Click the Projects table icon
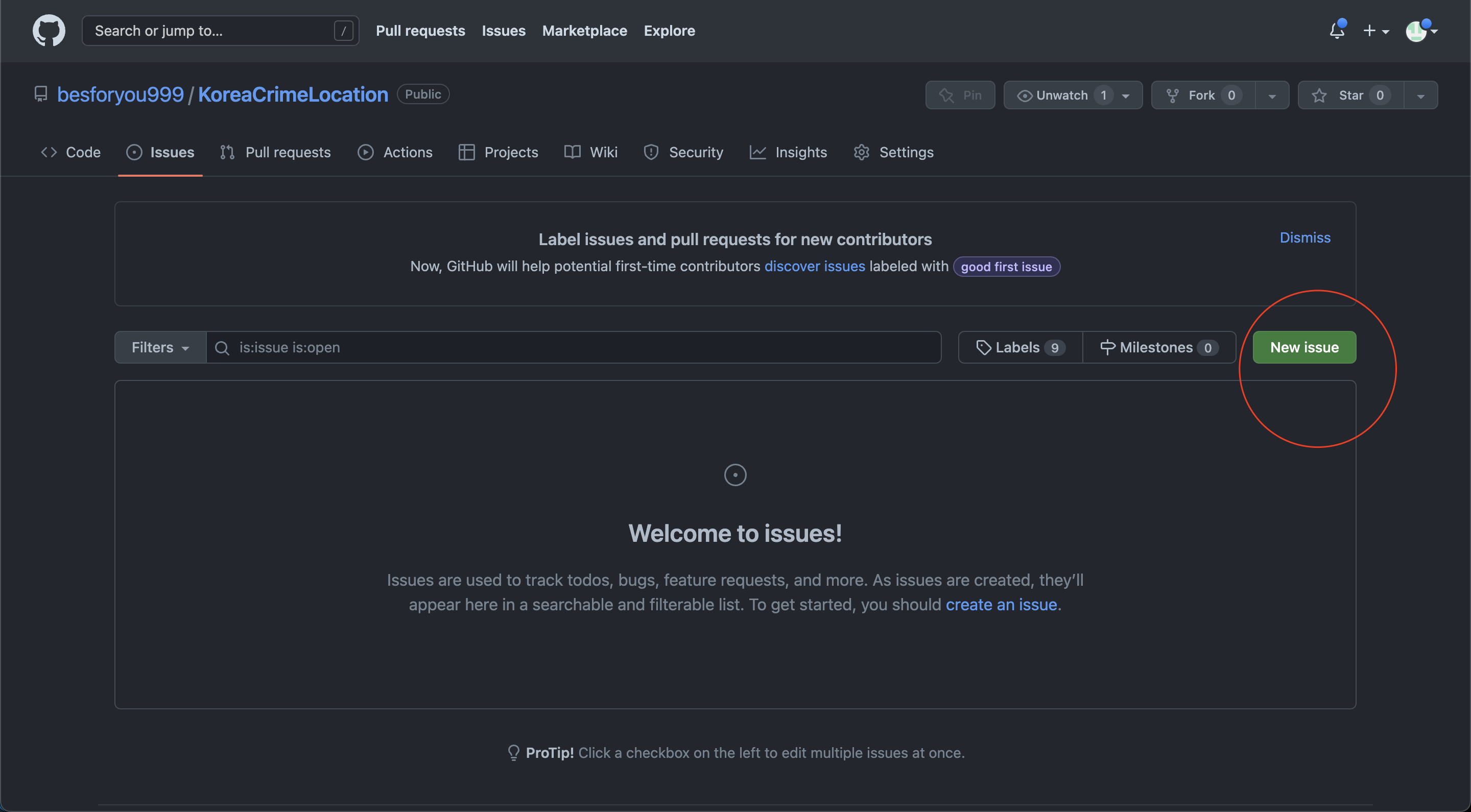This screenshot has width=1471, height=812. click(x=466, y=152)
